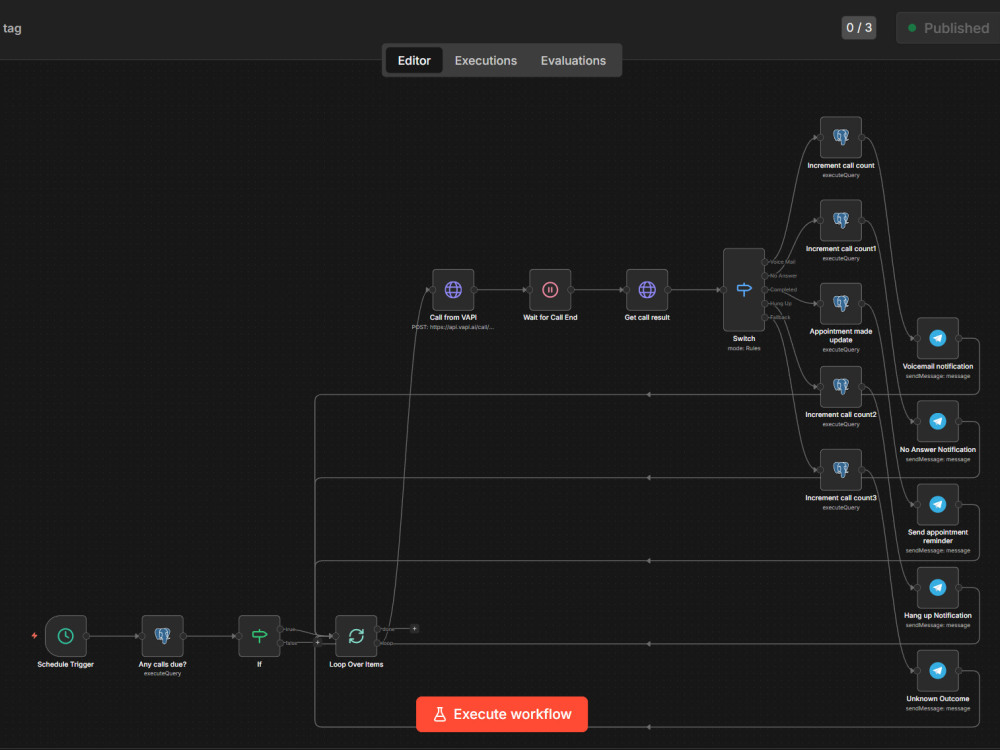The width and height of the screenshot is (1000, 750).
Task: Open the If node
Action: tap(259, 636)
